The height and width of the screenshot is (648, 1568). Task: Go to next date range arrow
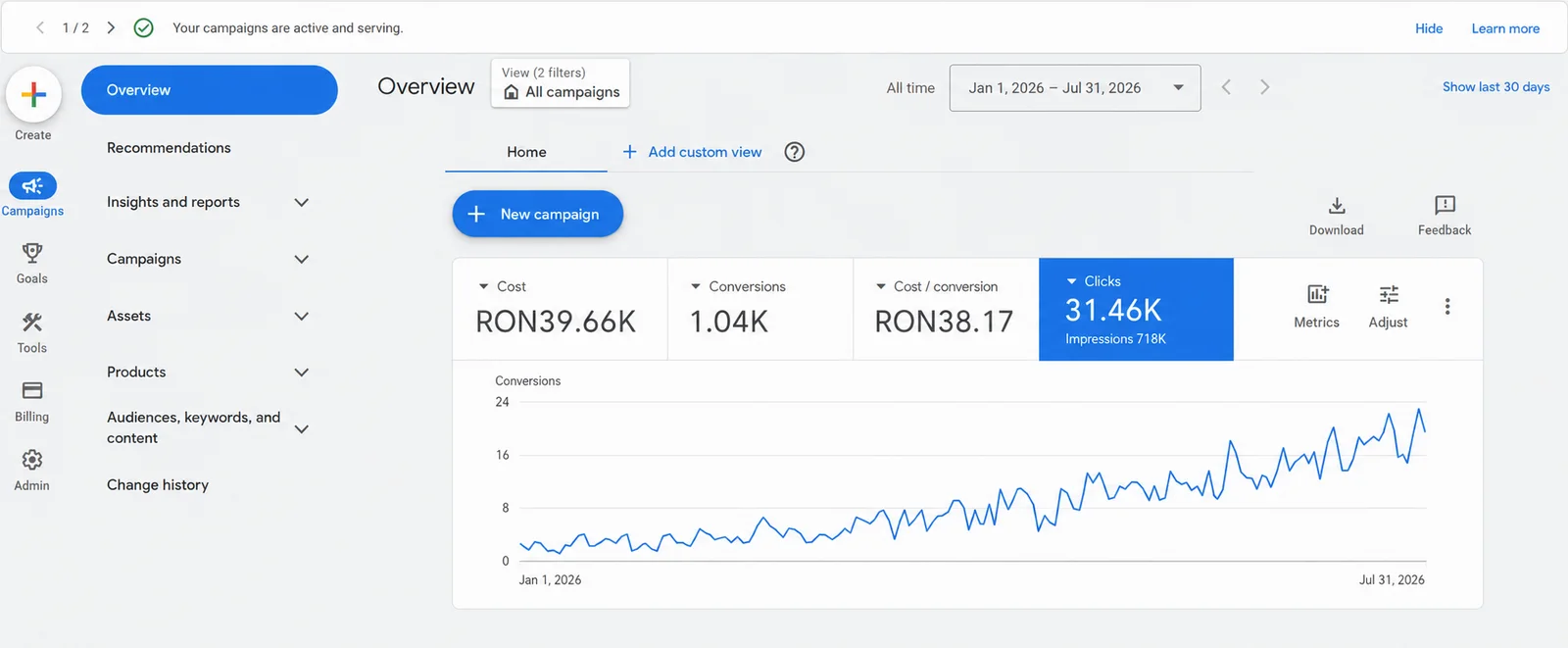tap(1265, 87)
